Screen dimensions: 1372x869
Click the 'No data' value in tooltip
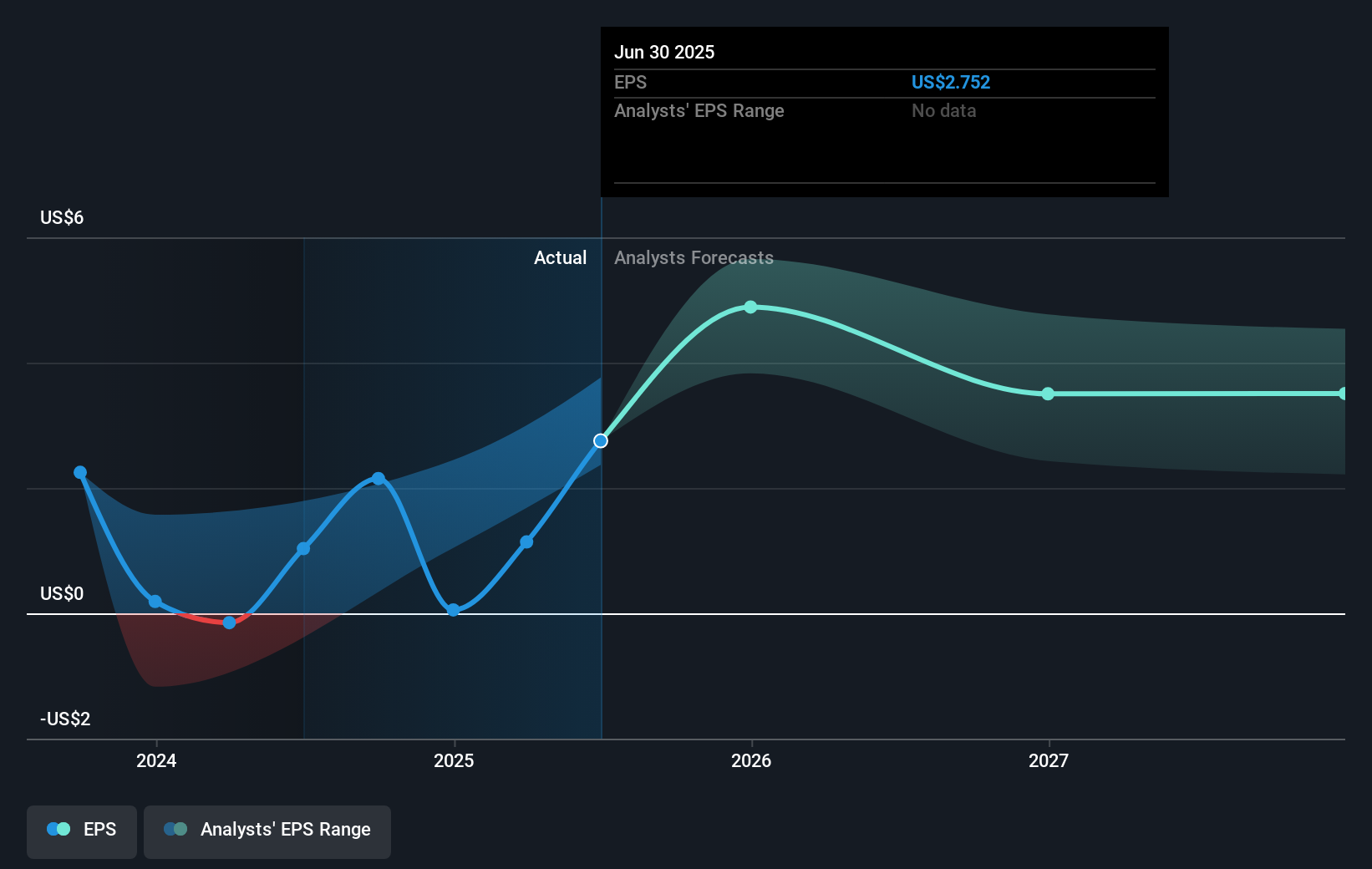944,110
